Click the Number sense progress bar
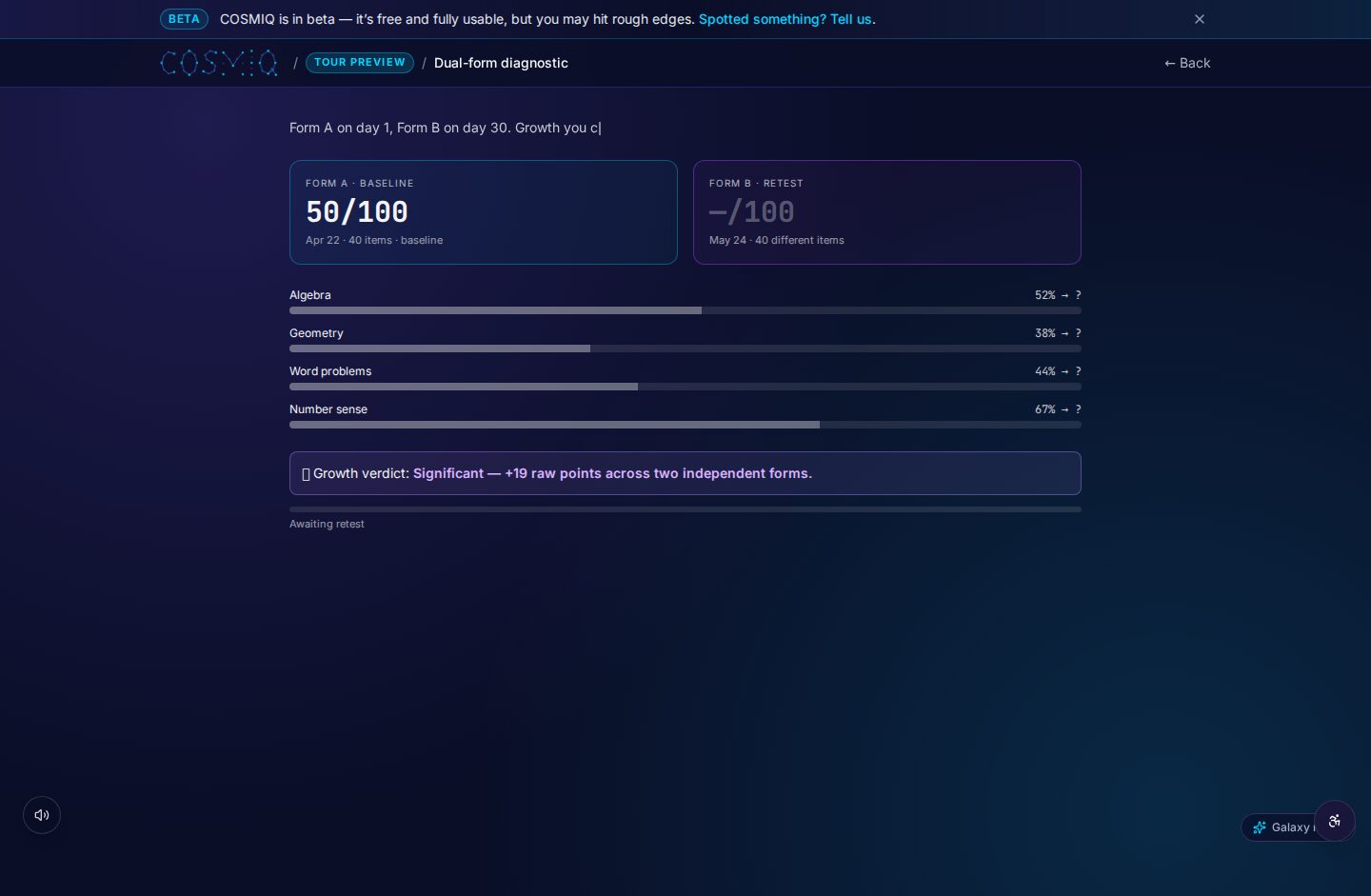This screenshot has height=896, width=1371. (x=685, y=425)
